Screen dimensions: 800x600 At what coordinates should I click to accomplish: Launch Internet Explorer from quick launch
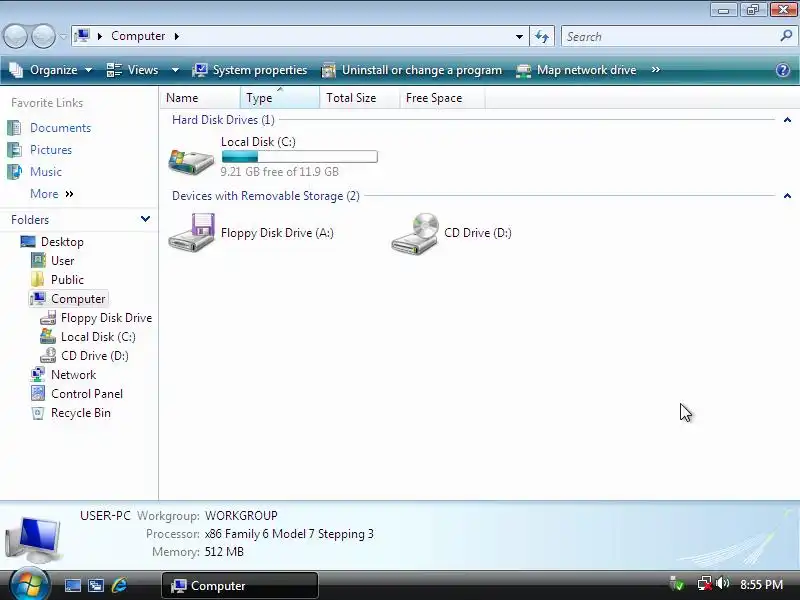pos(119,585)
